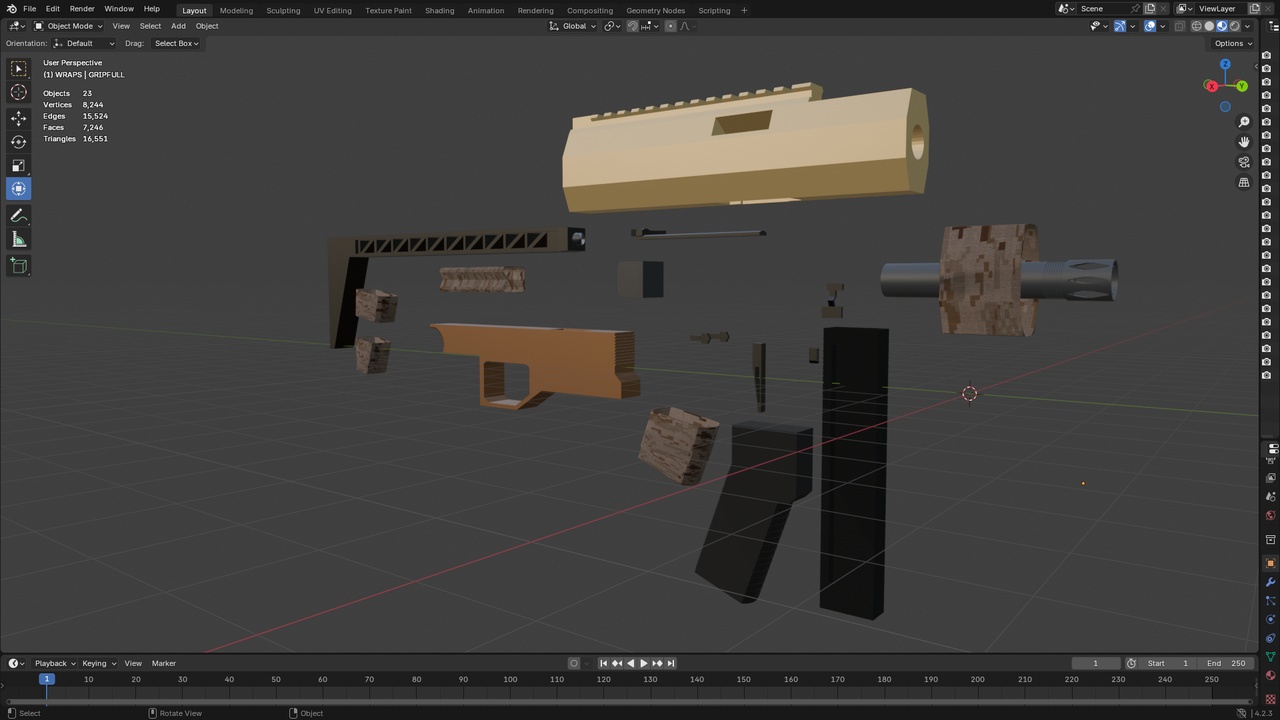Toggle viewport gizmos display

point(1120,26)
